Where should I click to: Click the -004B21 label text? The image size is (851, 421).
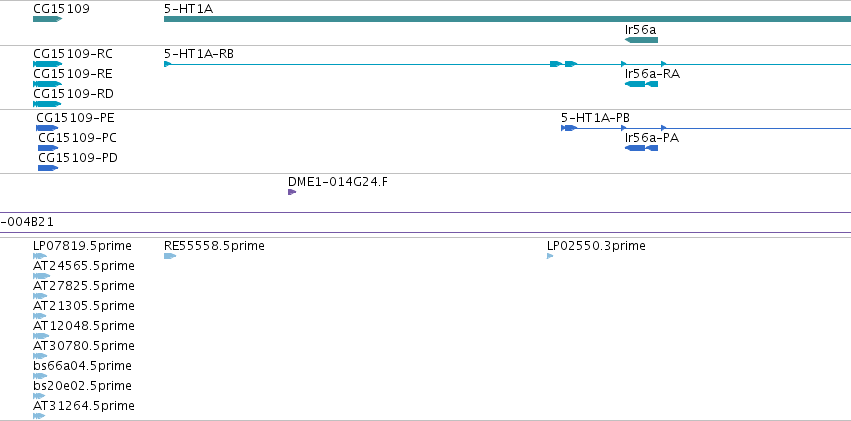click(x=27, y=222)
